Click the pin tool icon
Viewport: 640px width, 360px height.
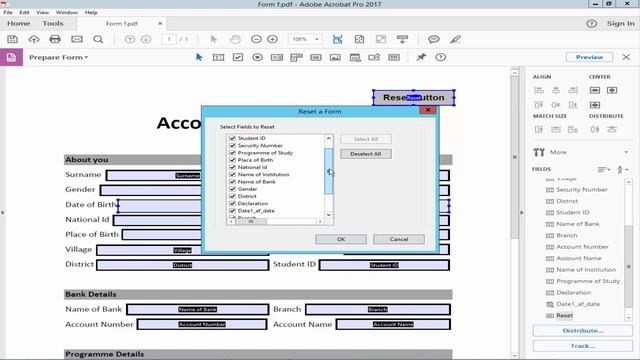421,57
